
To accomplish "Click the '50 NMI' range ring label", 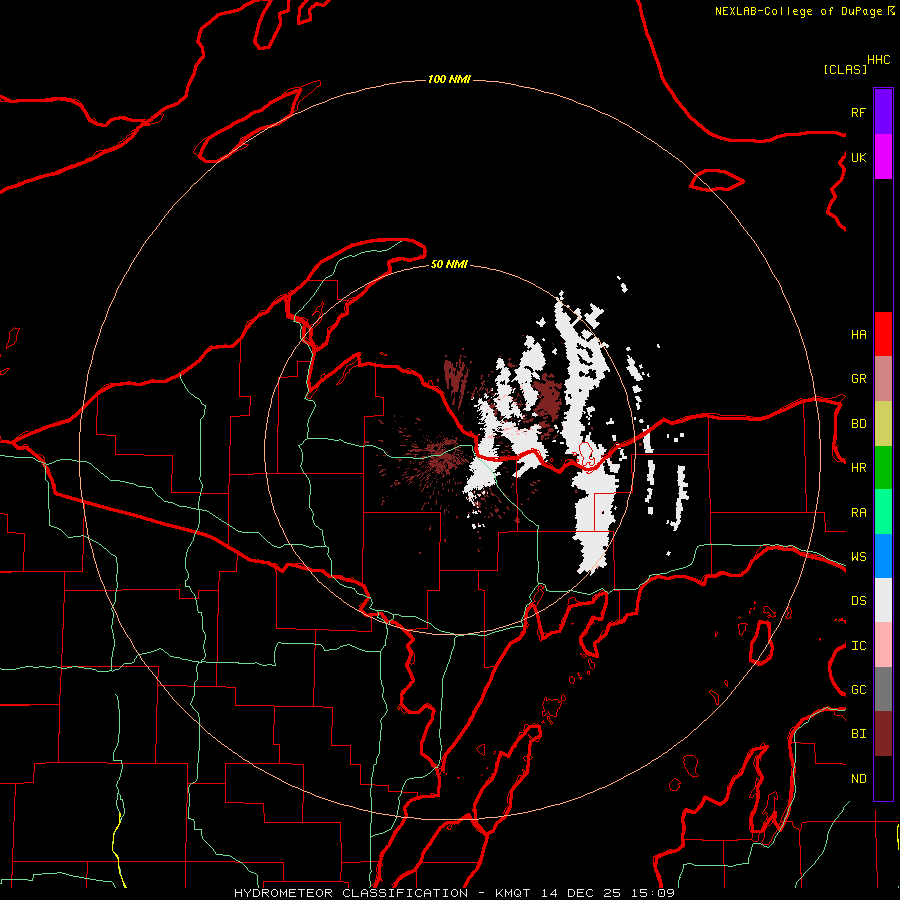I will click(449, 264).
